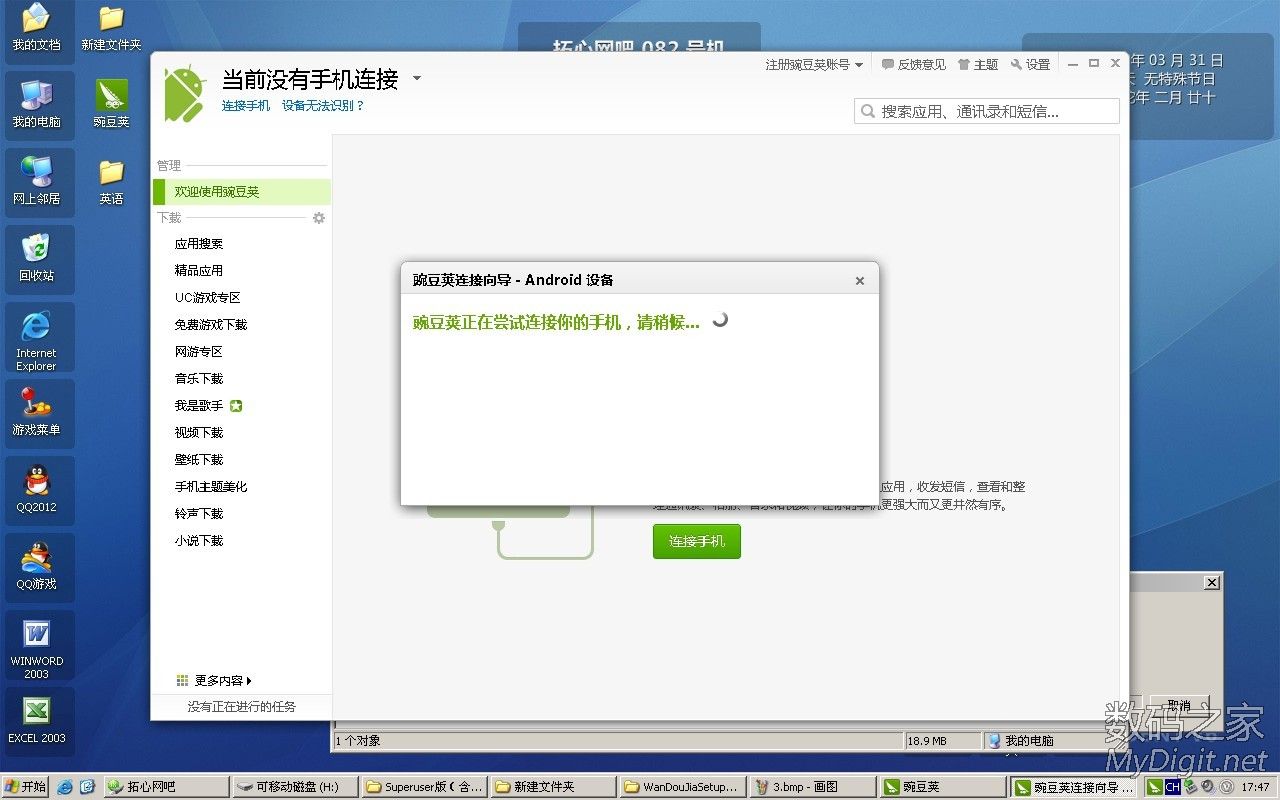Screen dimensions: 1280x800
Task: Open WINWORD 2003 shortcut
Action: [x=36, y=649]
